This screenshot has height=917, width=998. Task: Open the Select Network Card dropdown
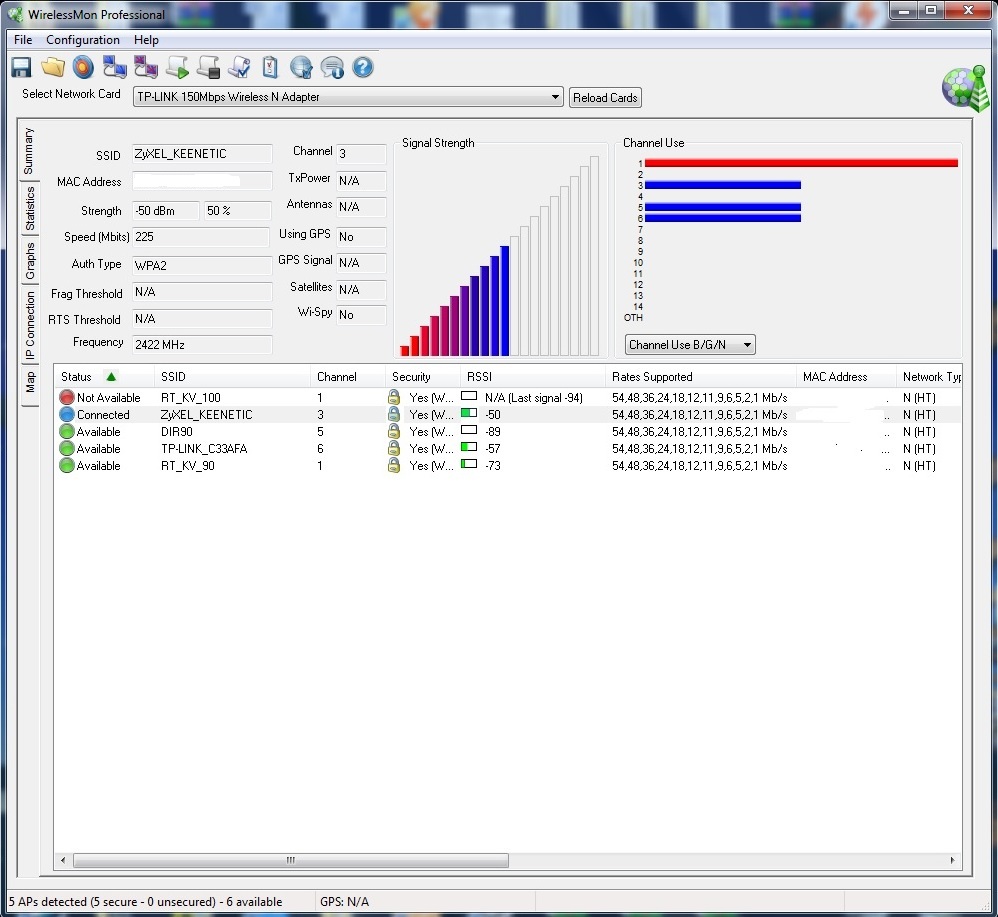tap(556, 97)
